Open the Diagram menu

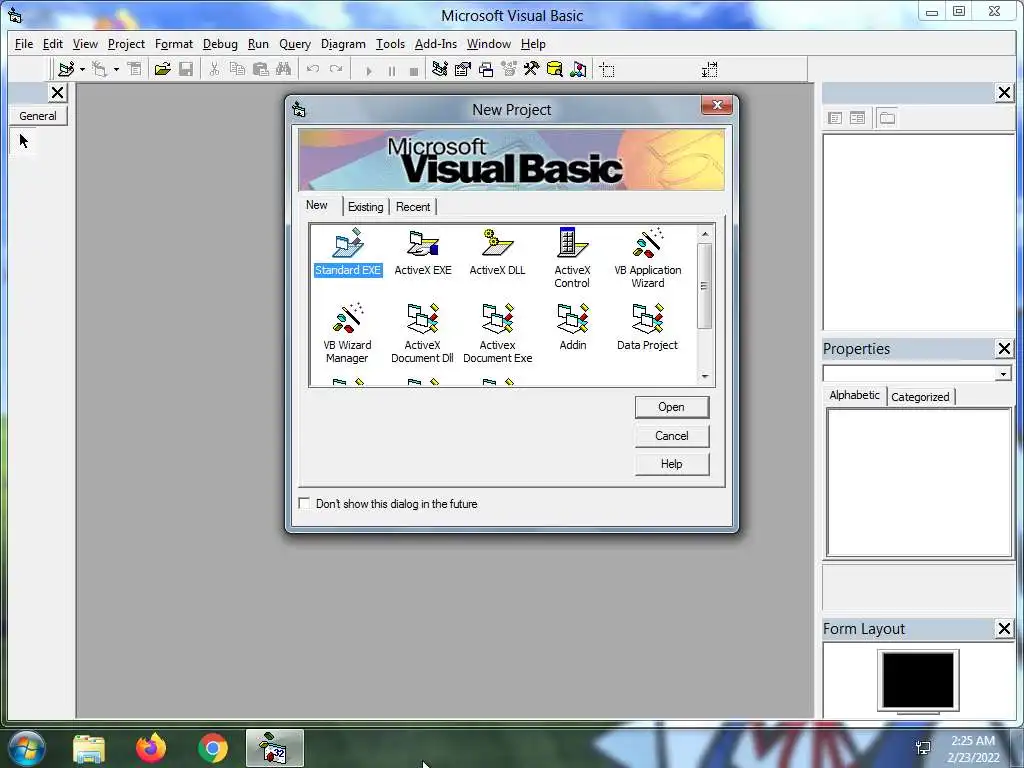343,44
